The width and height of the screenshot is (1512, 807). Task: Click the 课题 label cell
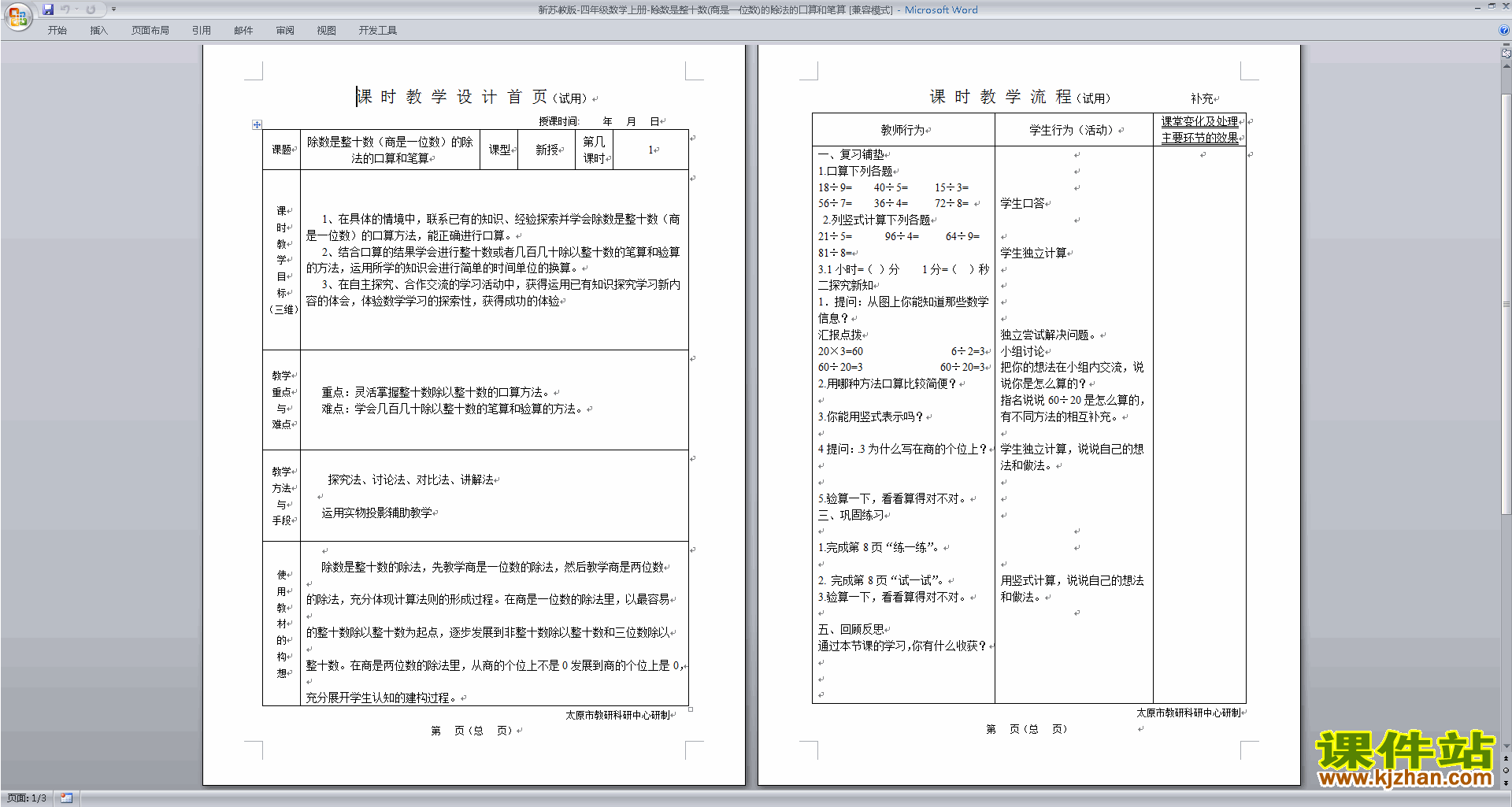(x=281, y=150)
